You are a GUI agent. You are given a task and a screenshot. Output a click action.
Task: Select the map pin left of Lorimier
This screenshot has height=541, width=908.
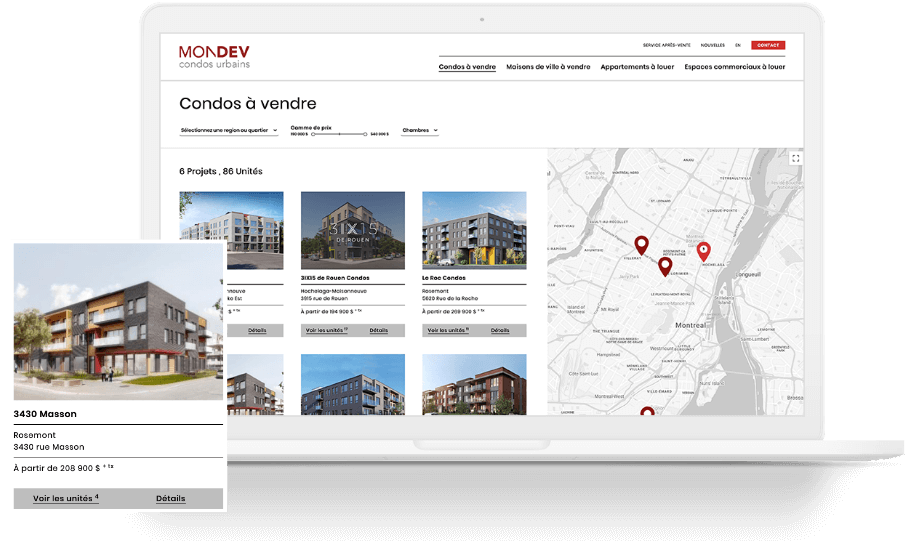[665, 266]
